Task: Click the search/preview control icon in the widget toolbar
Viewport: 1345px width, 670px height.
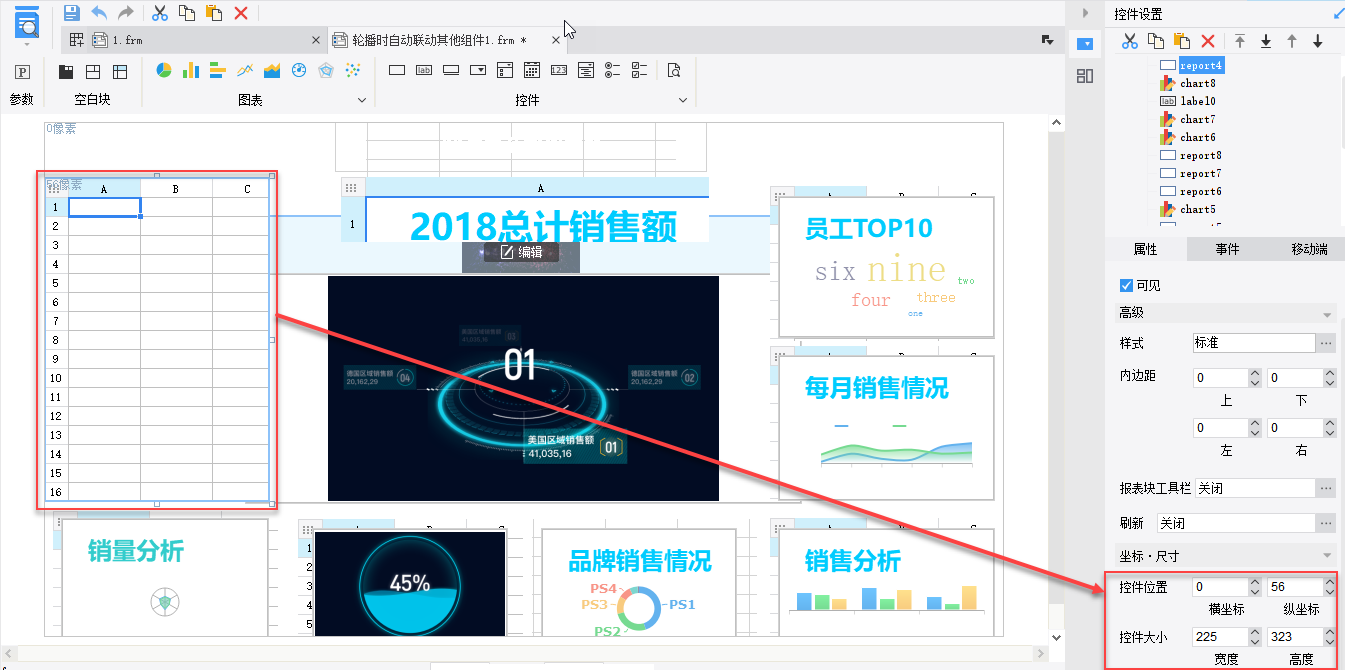Action: pyautogui.click(x=674, y=70)
